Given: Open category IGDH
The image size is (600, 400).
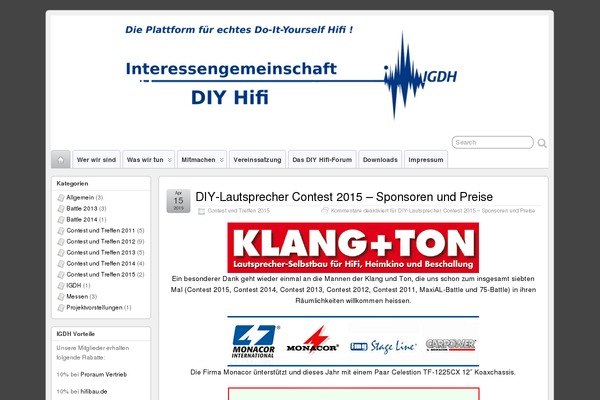Looking at the screenshot, I should click(74, 286).
